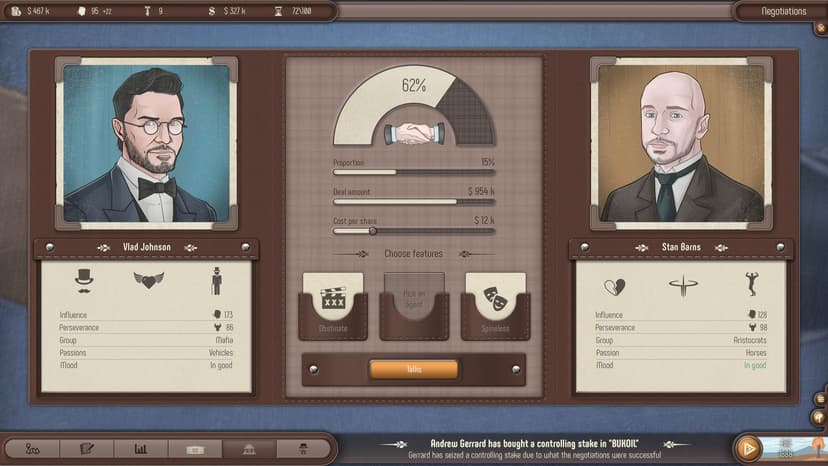Image resolution: width=828 pixels, height=466 pixels.
Task: Click the Deal amount slider bar
Action: tap(413, 201)
